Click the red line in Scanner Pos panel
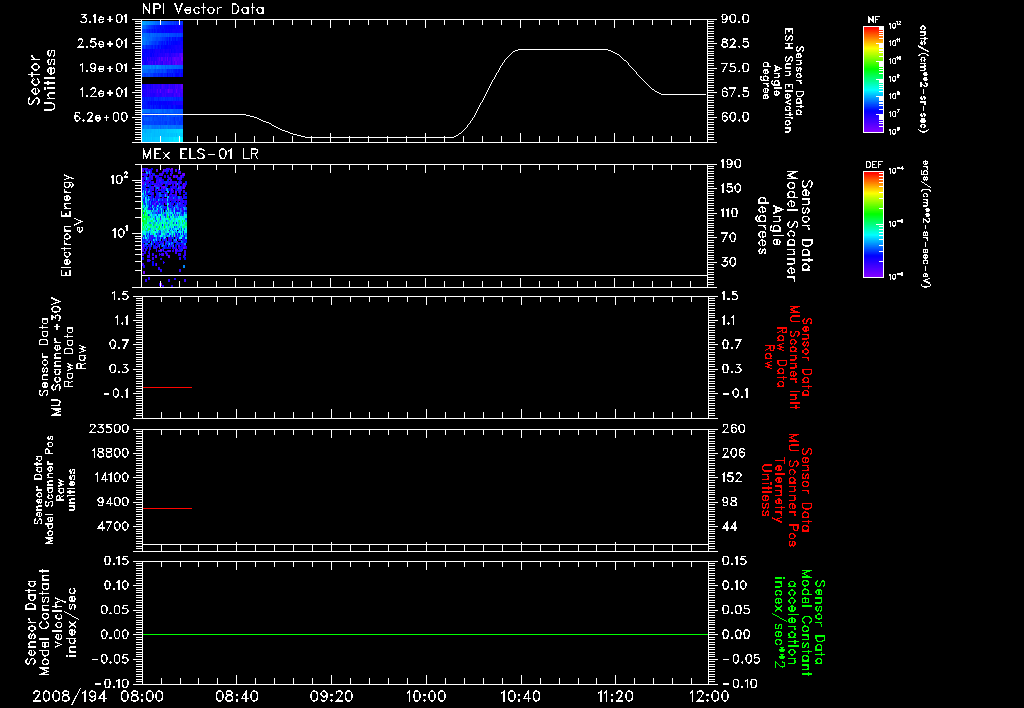1024x708 pixels. [167, 508]
